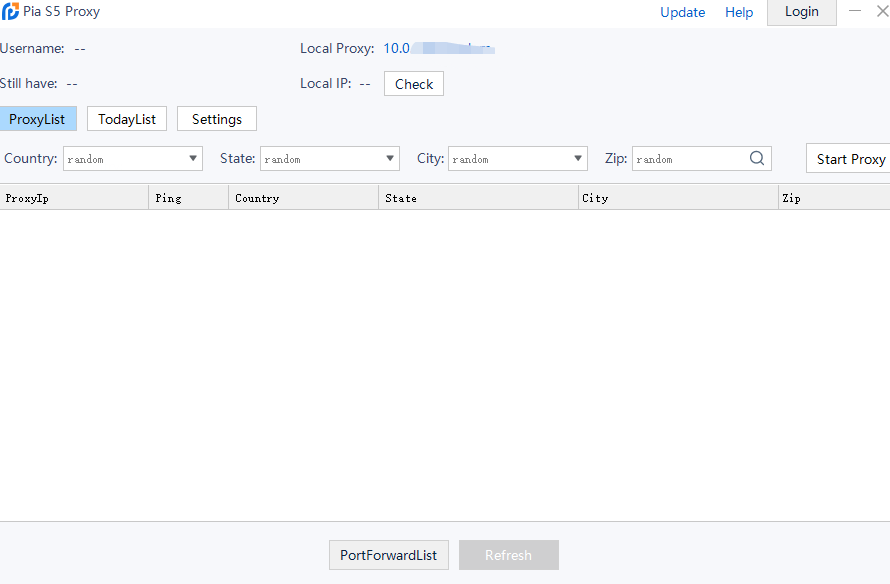Sort by the Country column header
Image resolution: width=890 pixels, height=584 pixels.
coord(303,198)
